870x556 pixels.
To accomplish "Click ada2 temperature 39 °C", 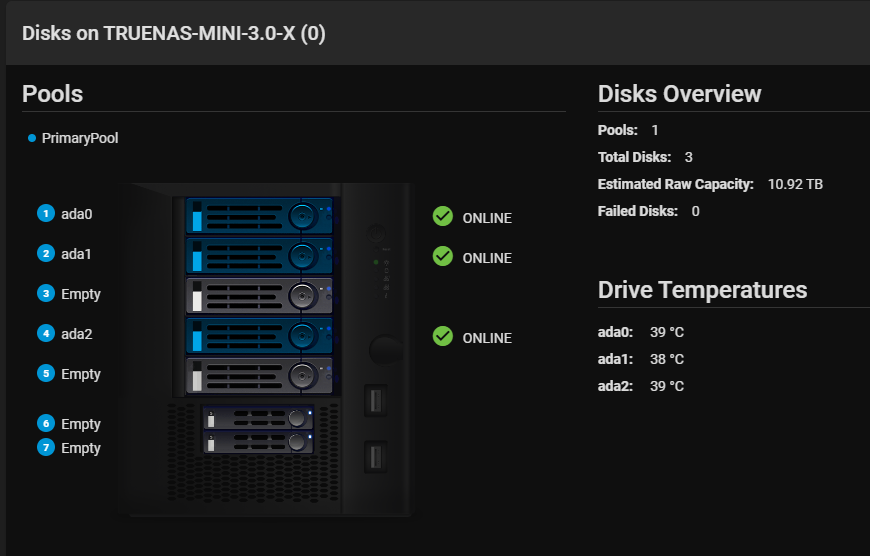I will [667, 386].
